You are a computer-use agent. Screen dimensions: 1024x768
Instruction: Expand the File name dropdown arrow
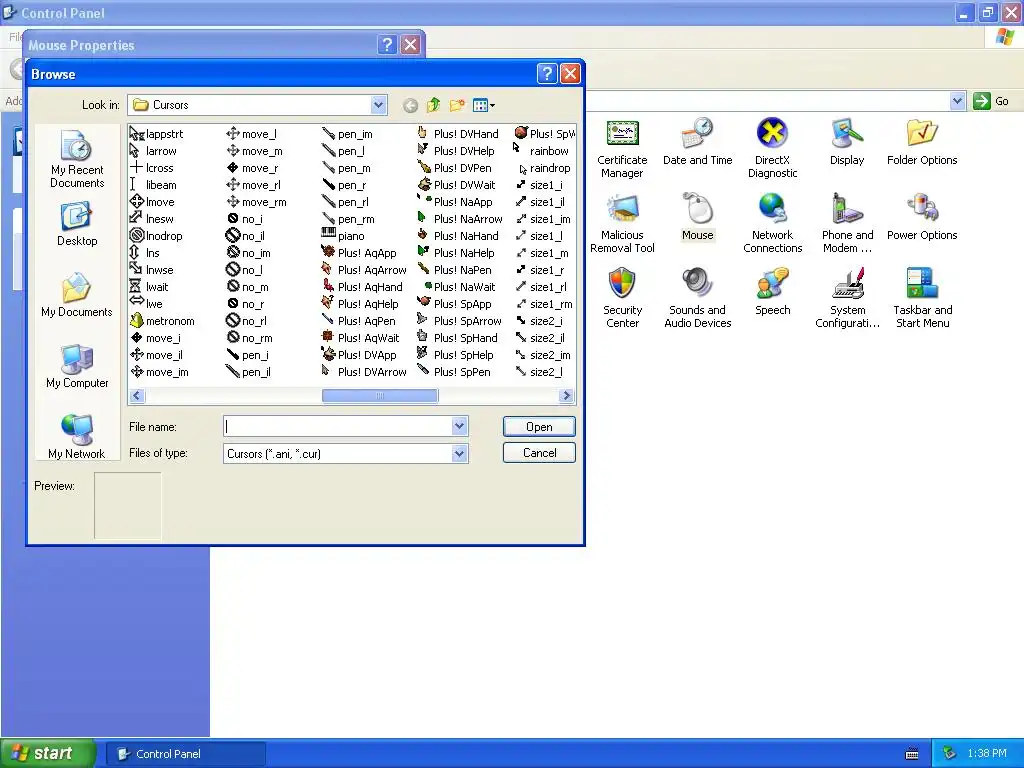tap(459, 426)
